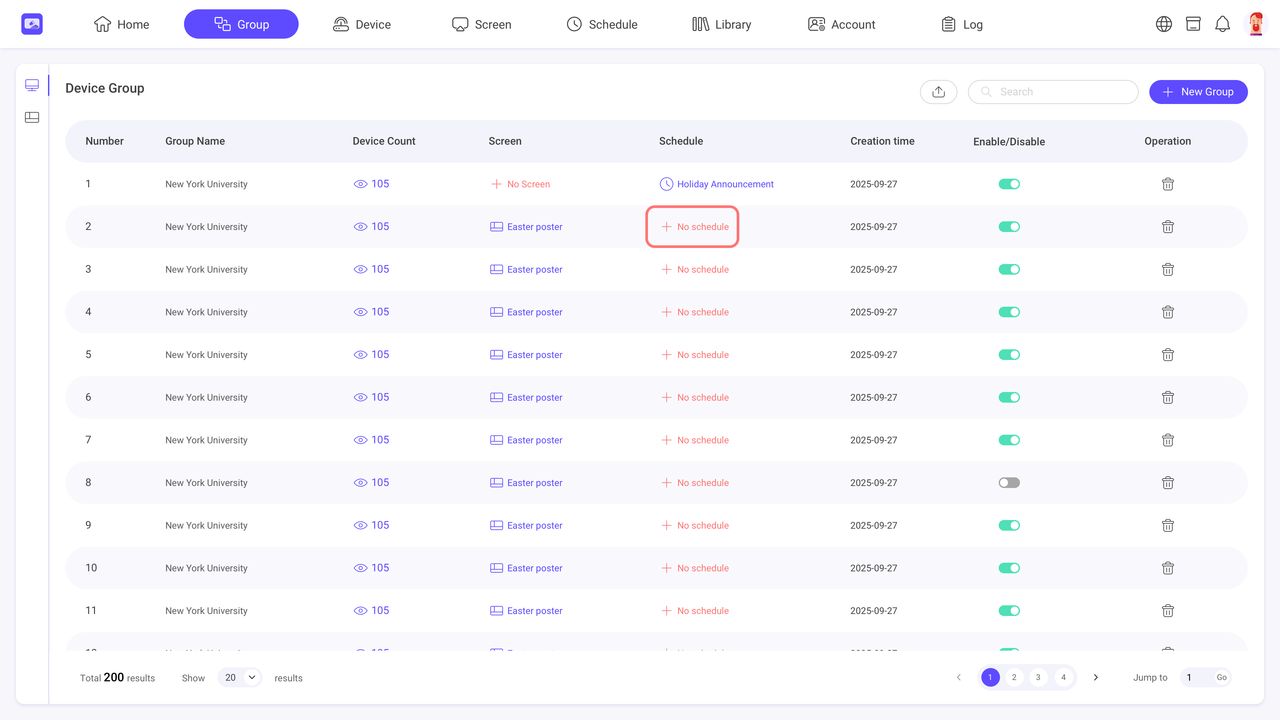Create a New Group

tap(1198, 92)
